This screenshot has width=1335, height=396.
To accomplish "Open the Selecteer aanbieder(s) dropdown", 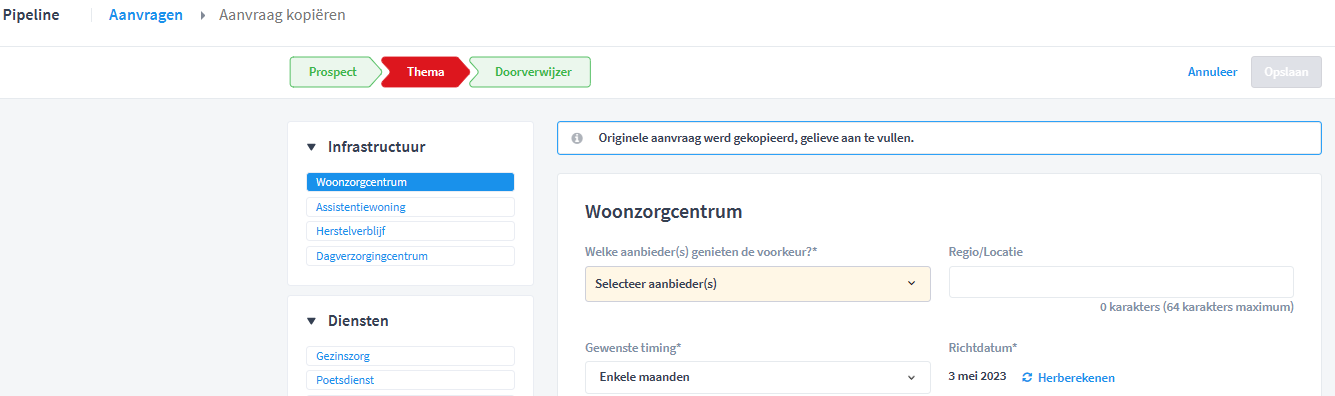I will click(758, 284).
